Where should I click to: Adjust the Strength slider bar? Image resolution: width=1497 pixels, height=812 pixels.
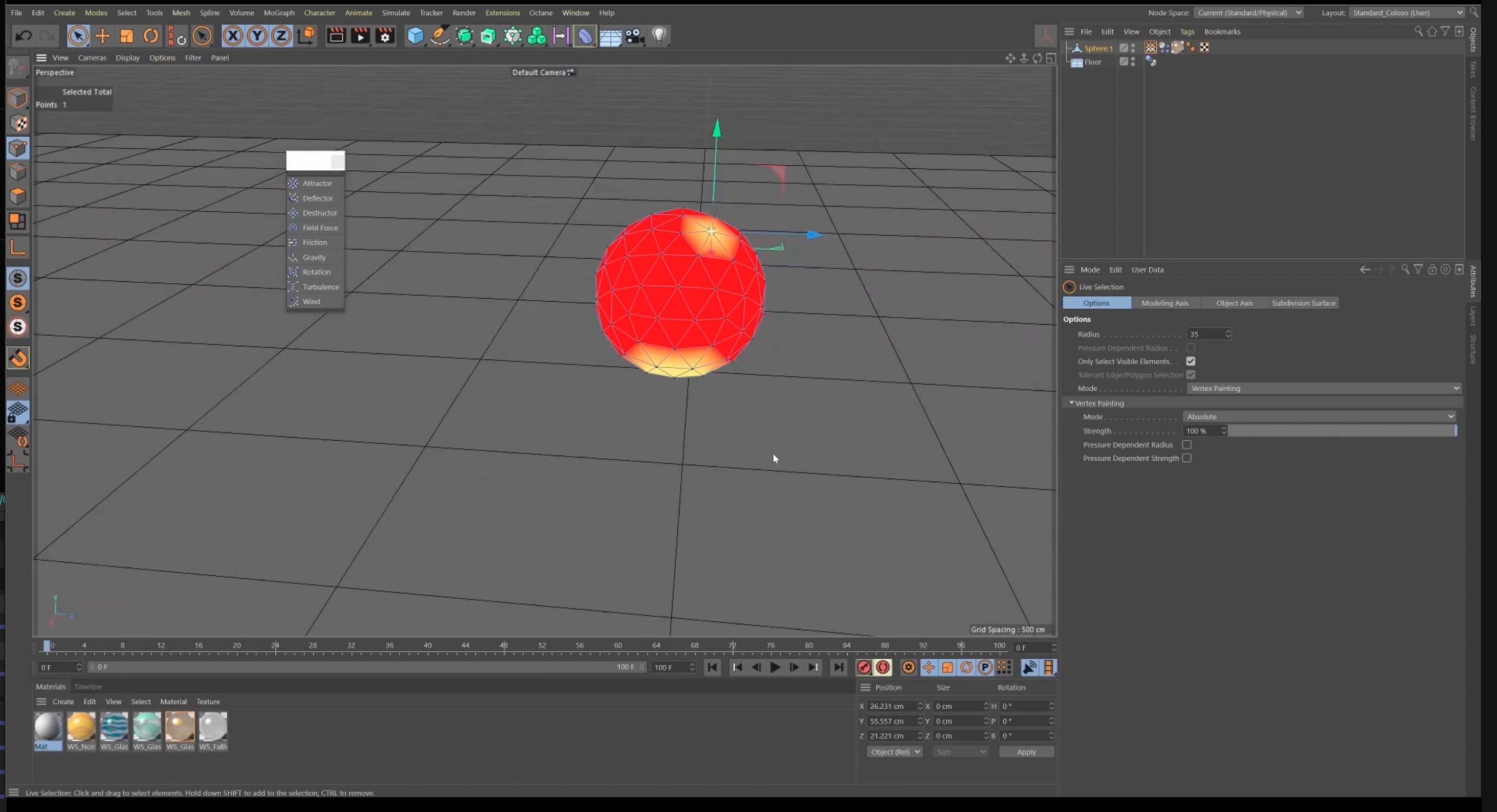(1342, 431)
